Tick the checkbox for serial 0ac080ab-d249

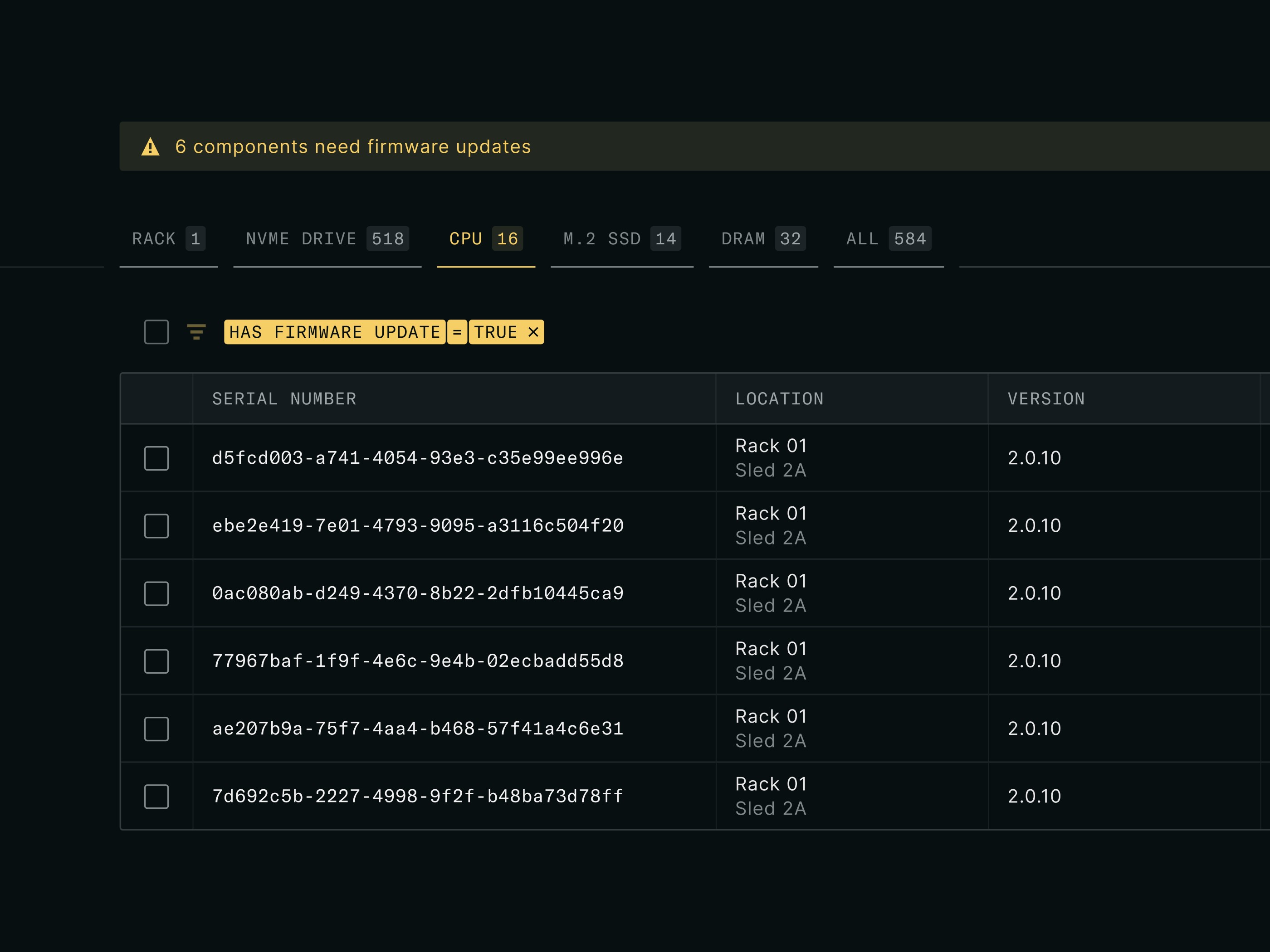pos(156,593)
